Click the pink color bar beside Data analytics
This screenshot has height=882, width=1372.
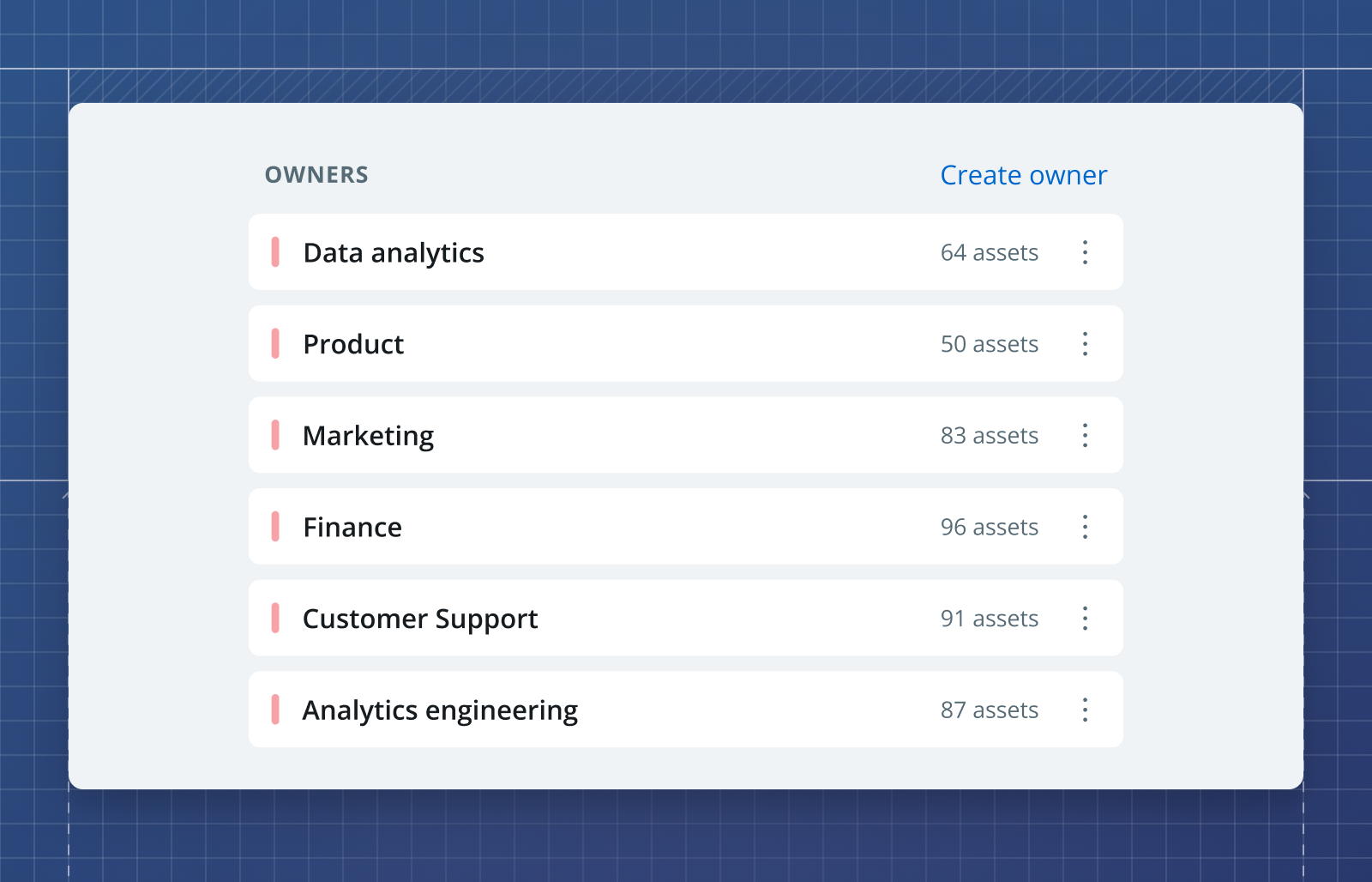pyautogui.click(x=275, y=252)
